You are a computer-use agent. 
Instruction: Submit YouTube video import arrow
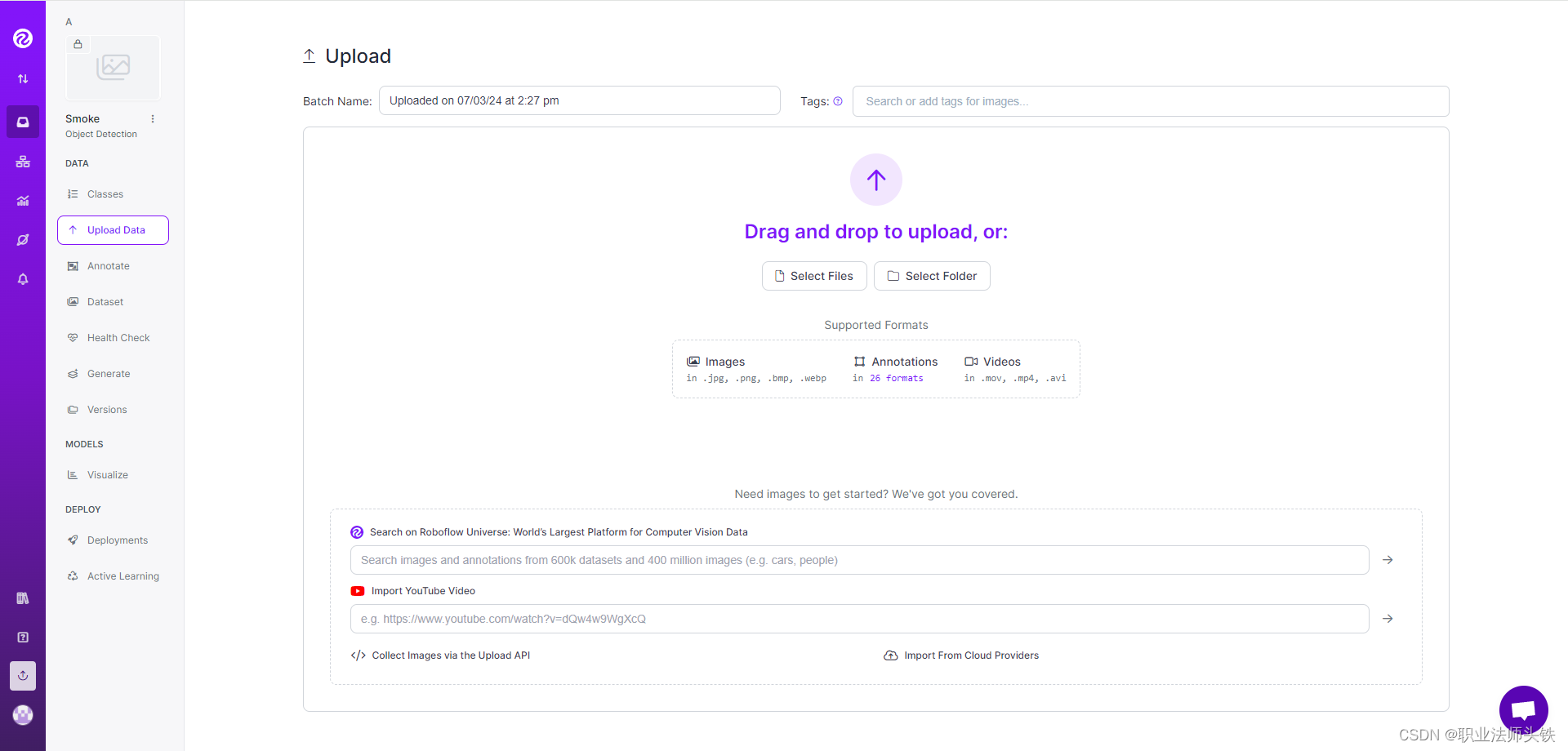pos(1388,619)
